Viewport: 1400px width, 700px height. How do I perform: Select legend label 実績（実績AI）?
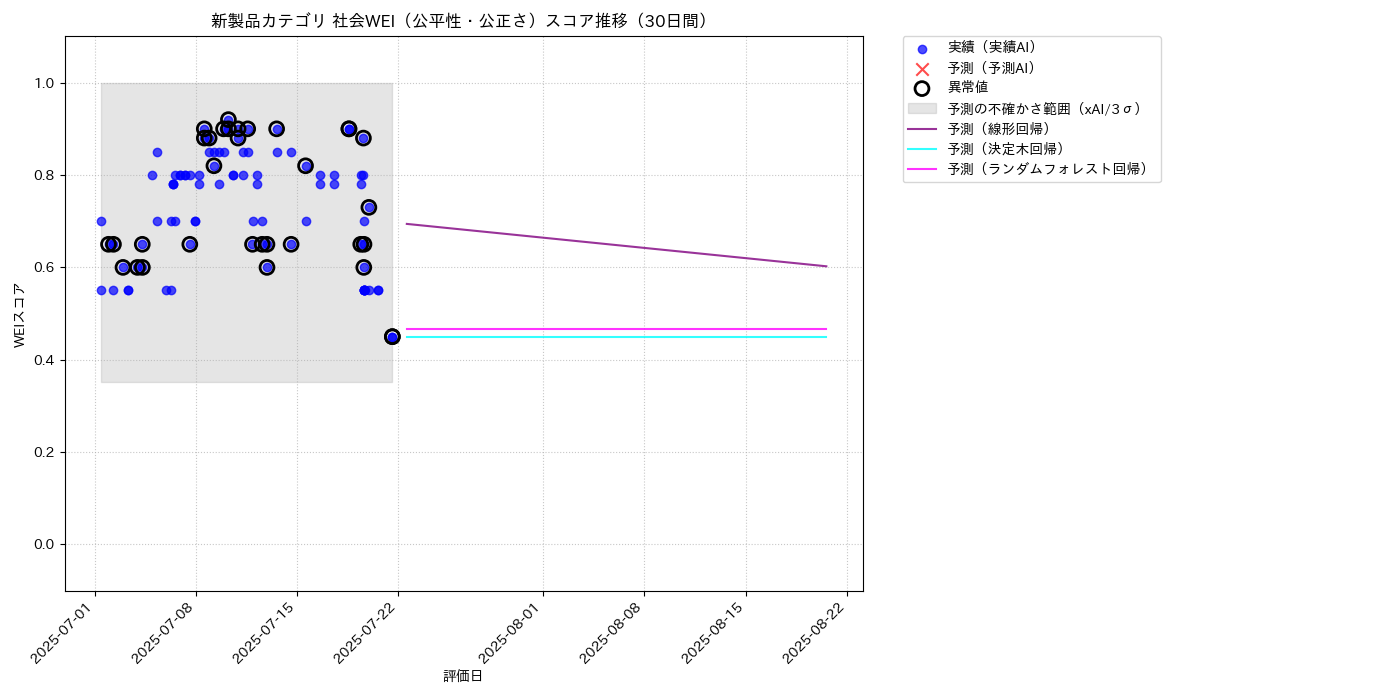[x=995, y=47]
